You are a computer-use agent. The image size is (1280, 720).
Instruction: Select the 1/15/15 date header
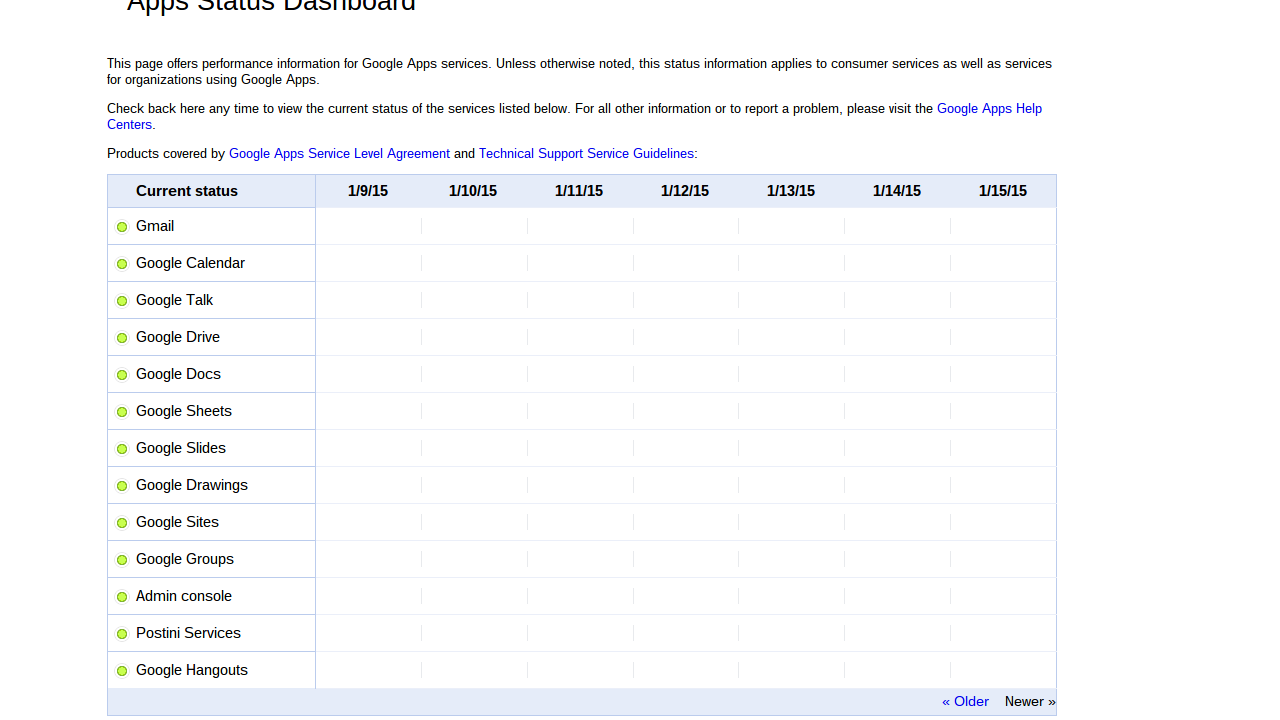[x=1003, y=191]
